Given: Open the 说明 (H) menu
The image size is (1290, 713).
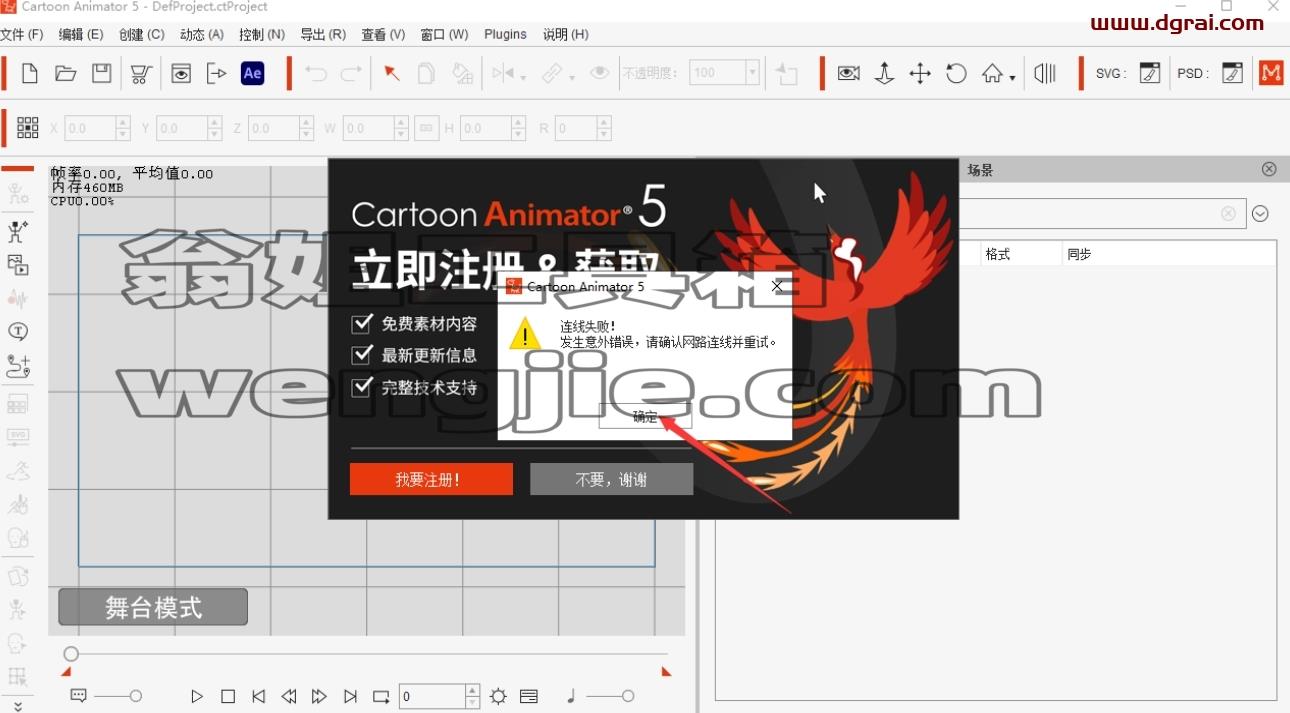Looking at the screenshot, I should [565, 34].
